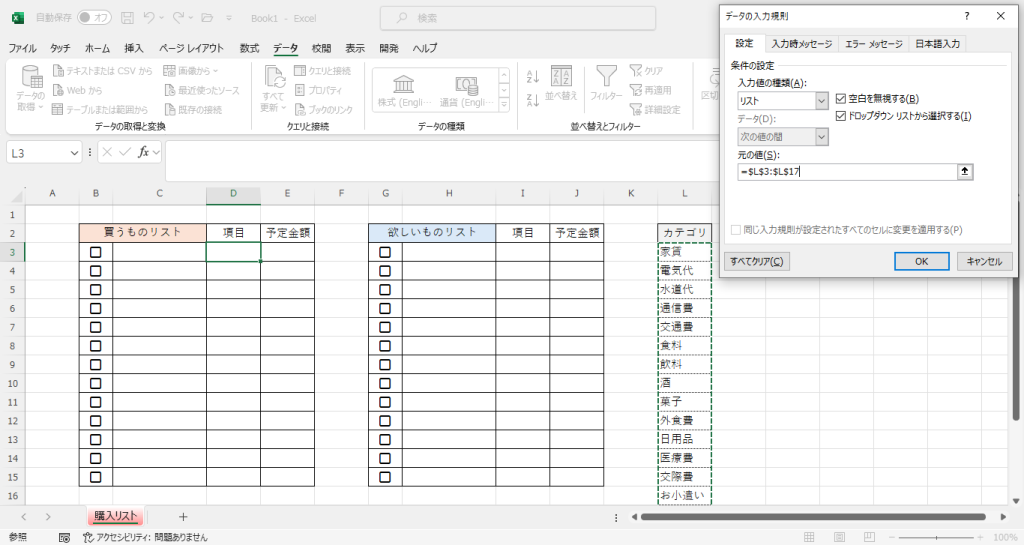The height and width of the screenshot is (545, 1024).
Task: Expand the Name Box dropdown arrow
Action: pos(74,152)
